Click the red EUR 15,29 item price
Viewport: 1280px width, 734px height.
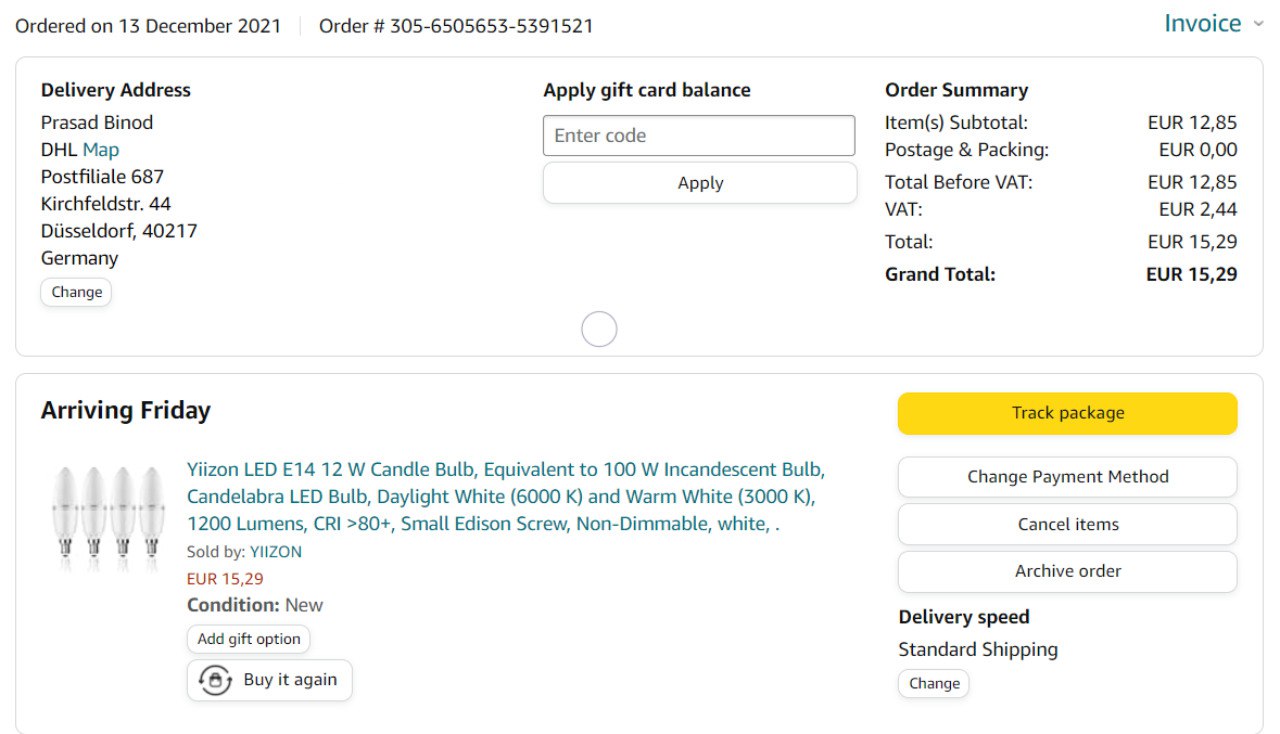[225, 578]
